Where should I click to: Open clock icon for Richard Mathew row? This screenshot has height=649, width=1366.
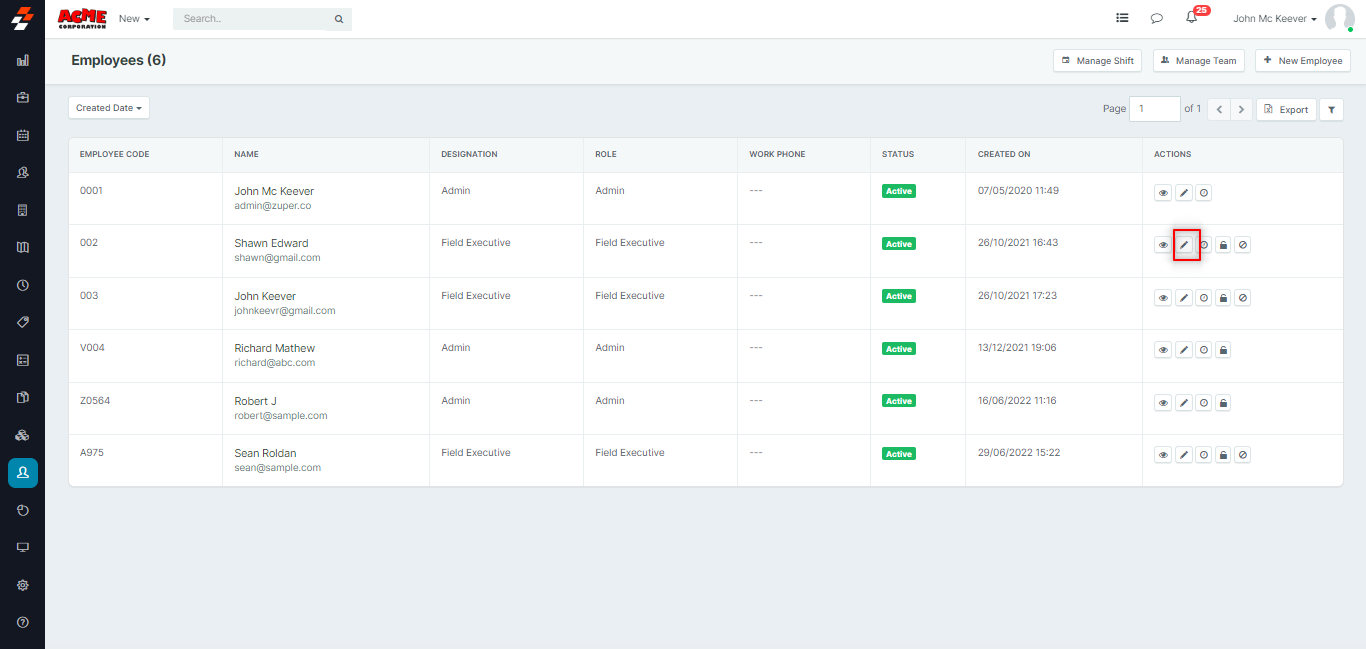[x=1204, y=350]
